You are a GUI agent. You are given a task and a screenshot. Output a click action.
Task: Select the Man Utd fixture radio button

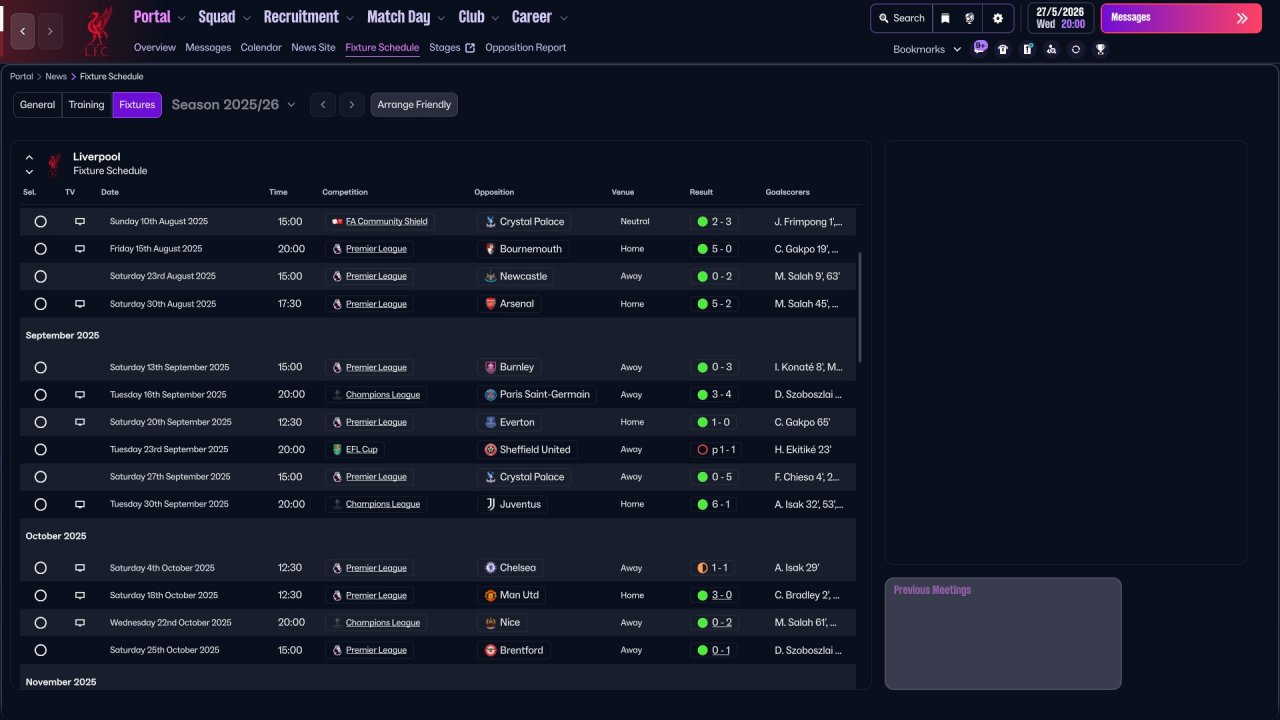point(40,595)
